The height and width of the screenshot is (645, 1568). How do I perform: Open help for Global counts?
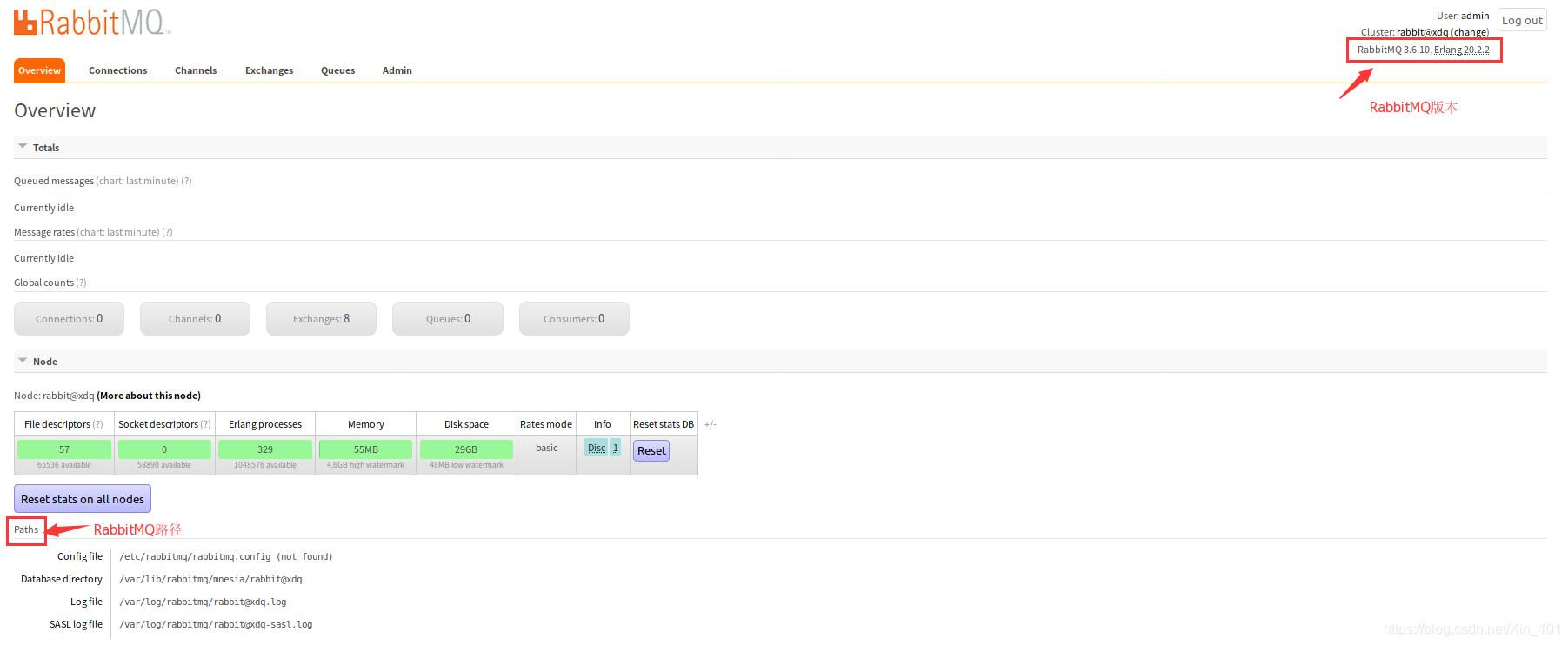click(x=81, y=283)
